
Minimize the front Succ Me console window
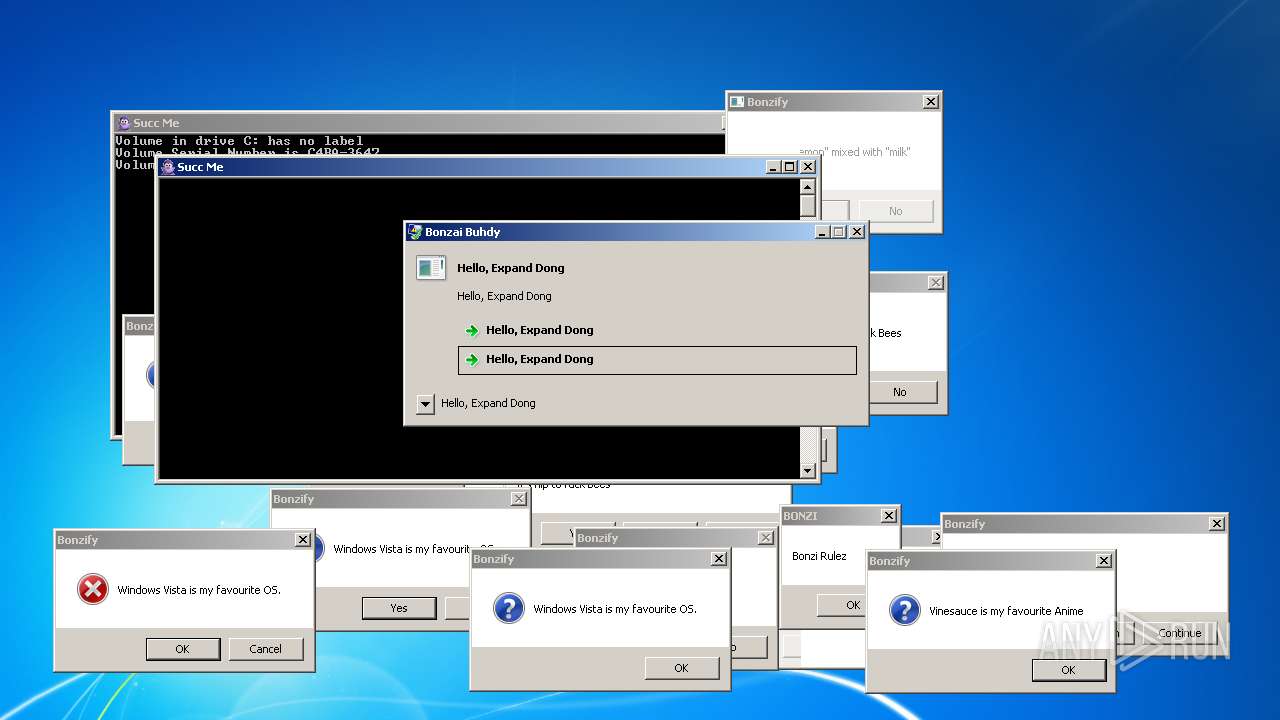click(774, 167)
